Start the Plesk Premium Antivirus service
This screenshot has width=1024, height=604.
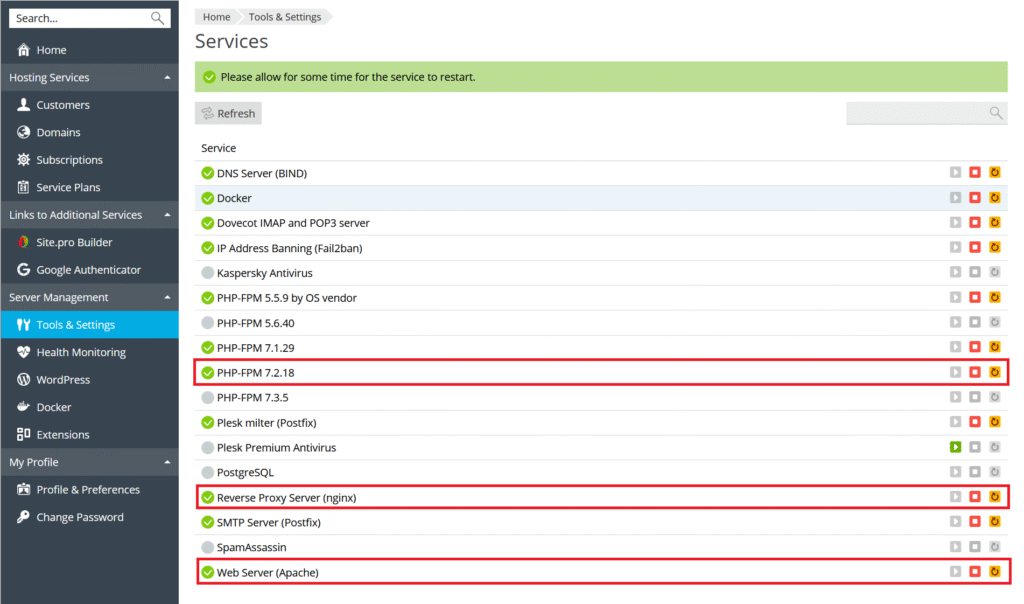[x=955, y=447]
